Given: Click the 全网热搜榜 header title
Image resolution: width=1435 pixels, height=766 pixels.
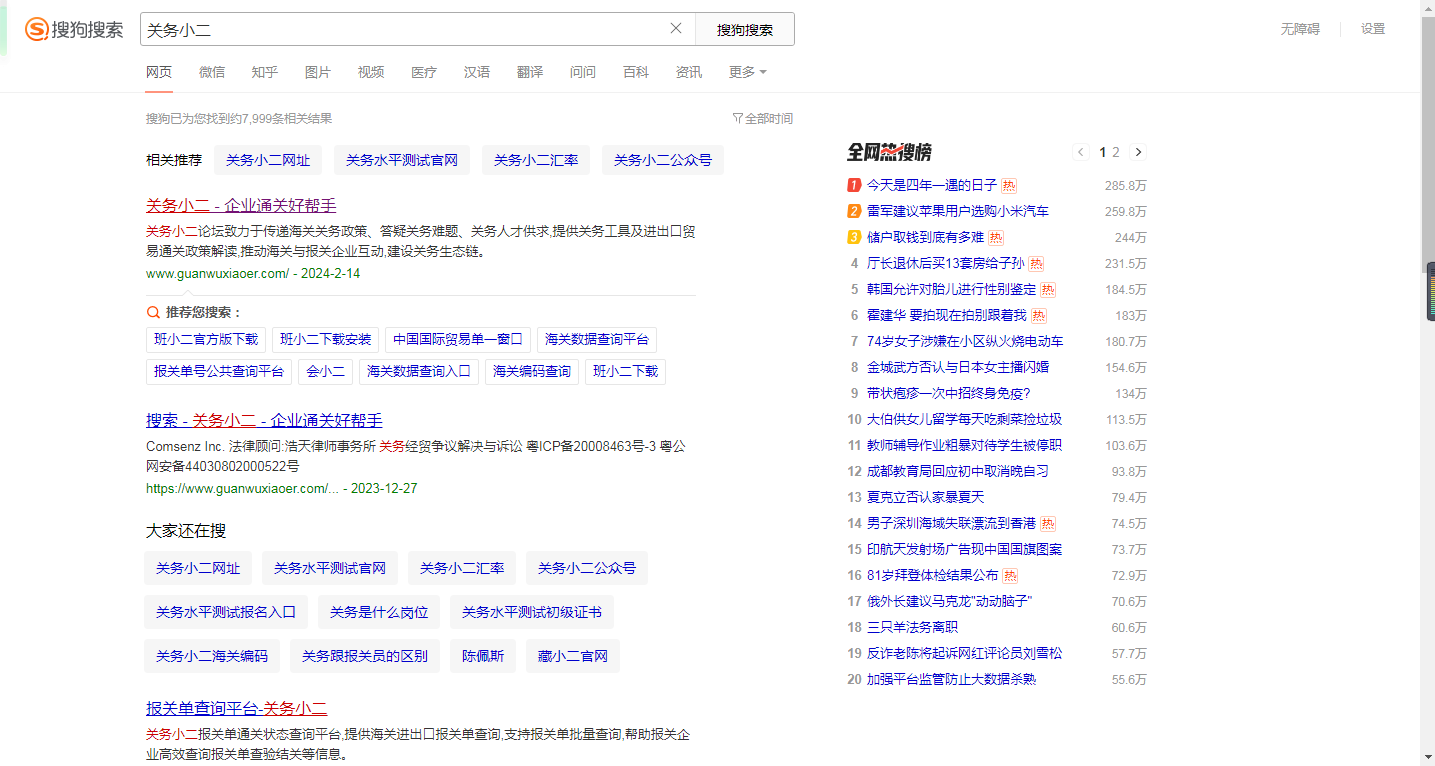Looking at the screenshot, I should point(889,152).
